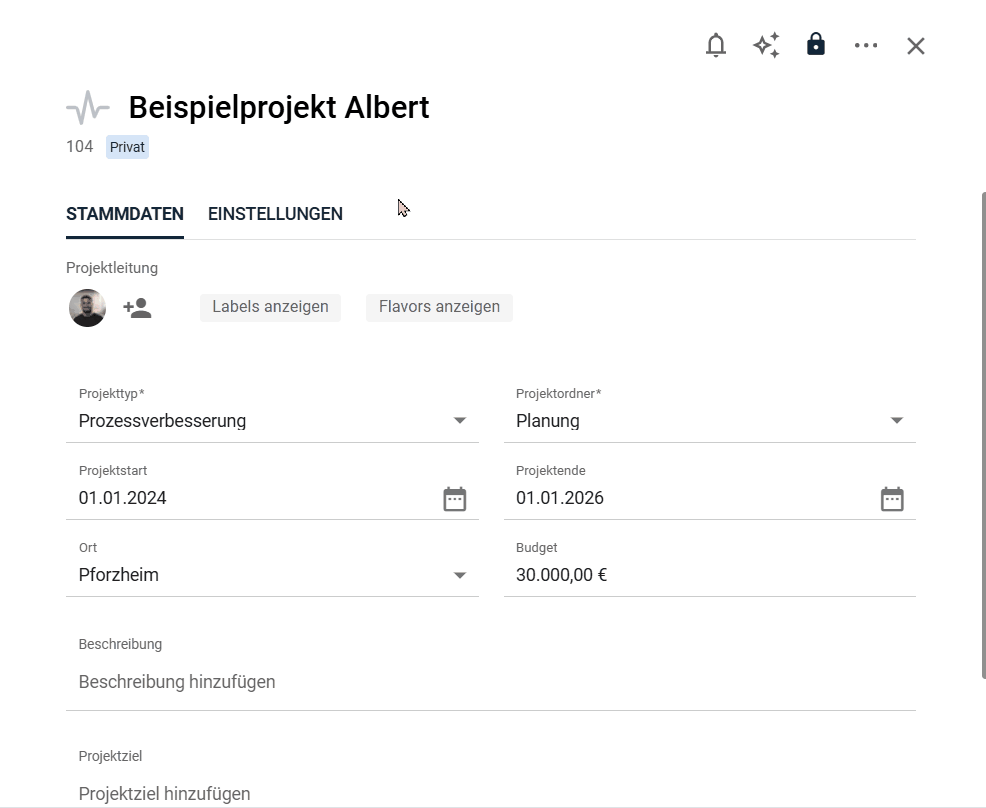Click the project lead avatar photo
This screenshot has height=808, width=986.
[87, 308]
